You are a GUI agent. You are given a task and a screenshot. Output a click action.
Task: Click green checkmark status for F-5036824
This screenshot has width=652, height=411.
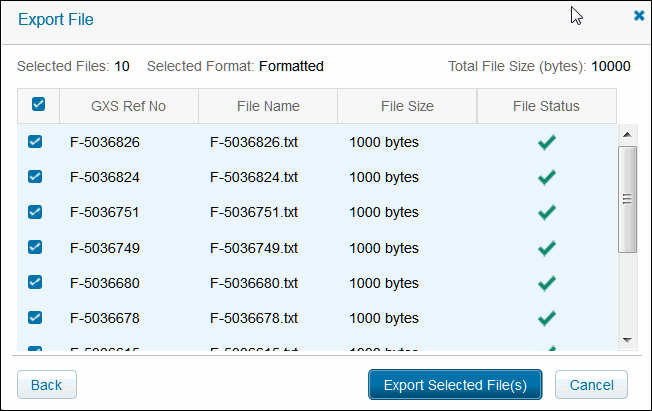point(546,177)
